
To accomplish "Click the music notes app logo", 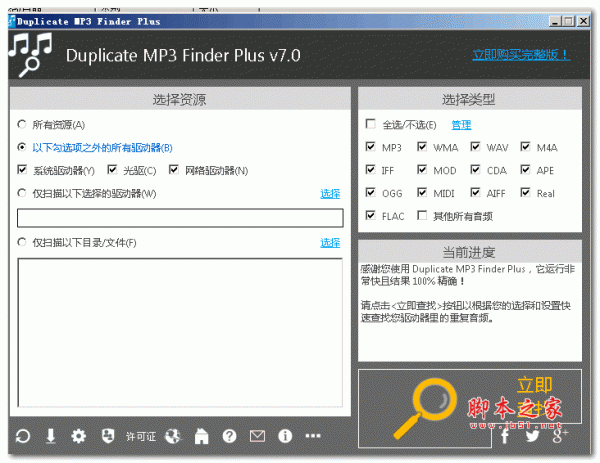I will (x=30, y=54).
